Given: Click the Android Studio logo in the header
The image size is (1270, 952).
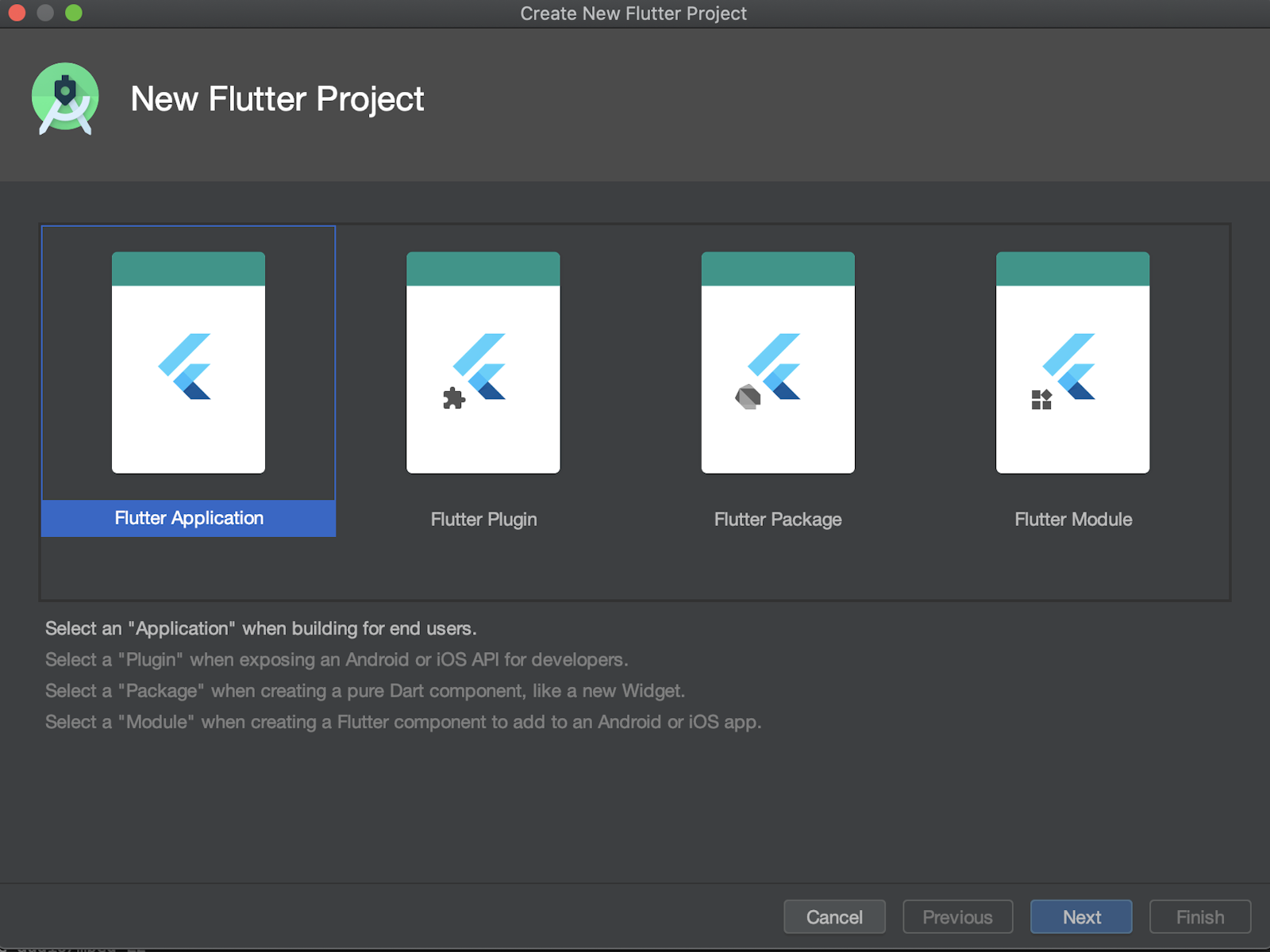Looking at the screenshot, I should click(66, 98).
